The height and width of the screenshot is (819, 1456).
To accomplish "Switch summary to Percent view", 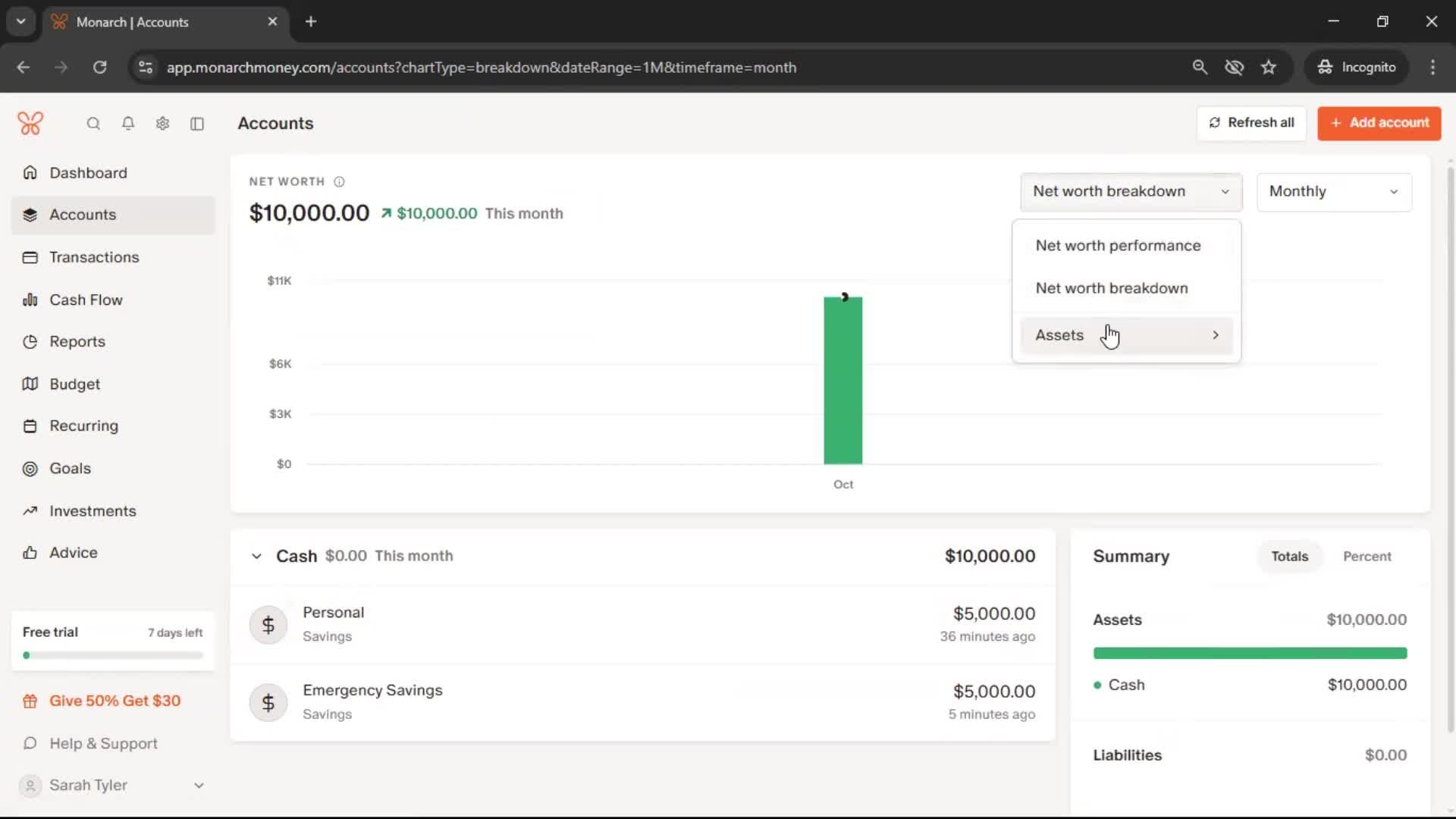I will pos(1367,557).
